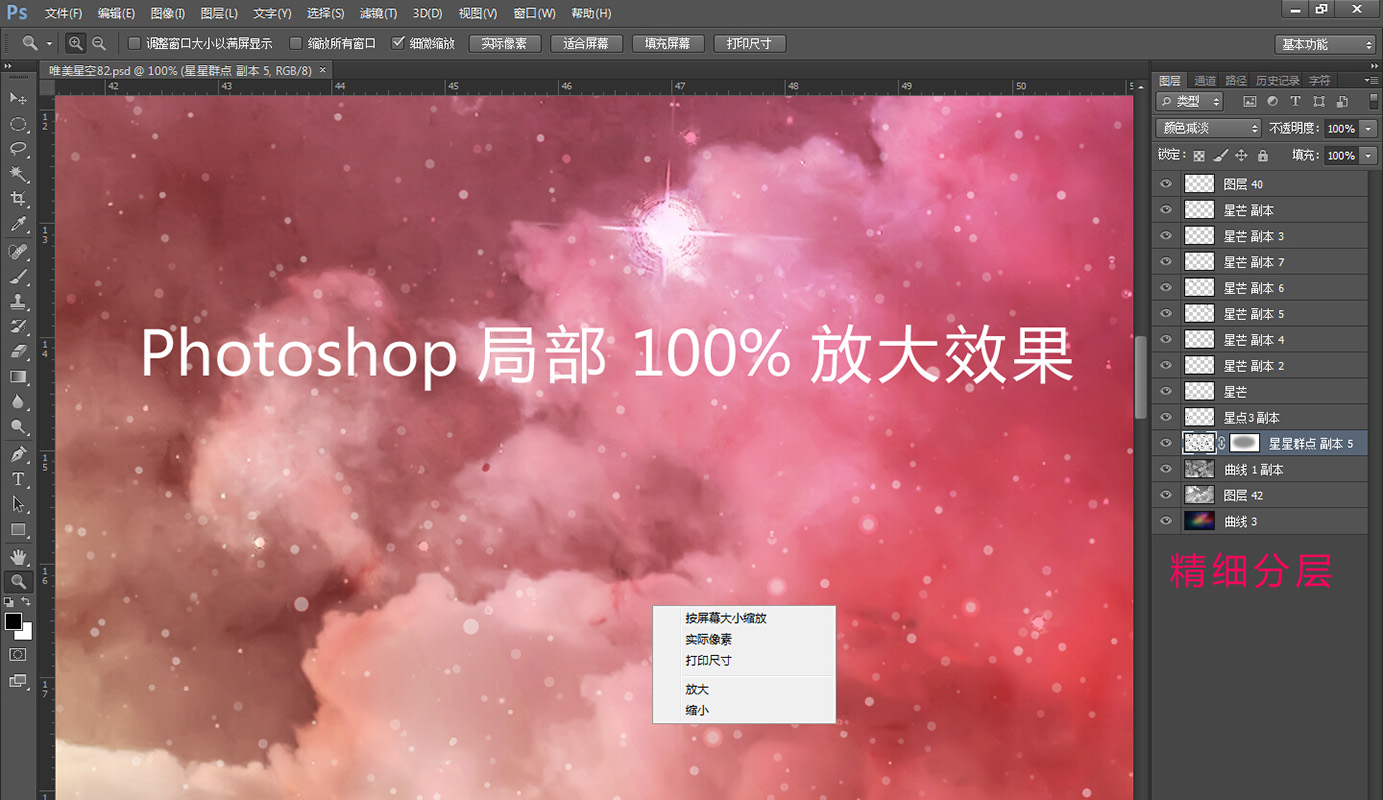Open the 滤镜(T) menu
1383x800 pixels.
click(x=377, y=14)
